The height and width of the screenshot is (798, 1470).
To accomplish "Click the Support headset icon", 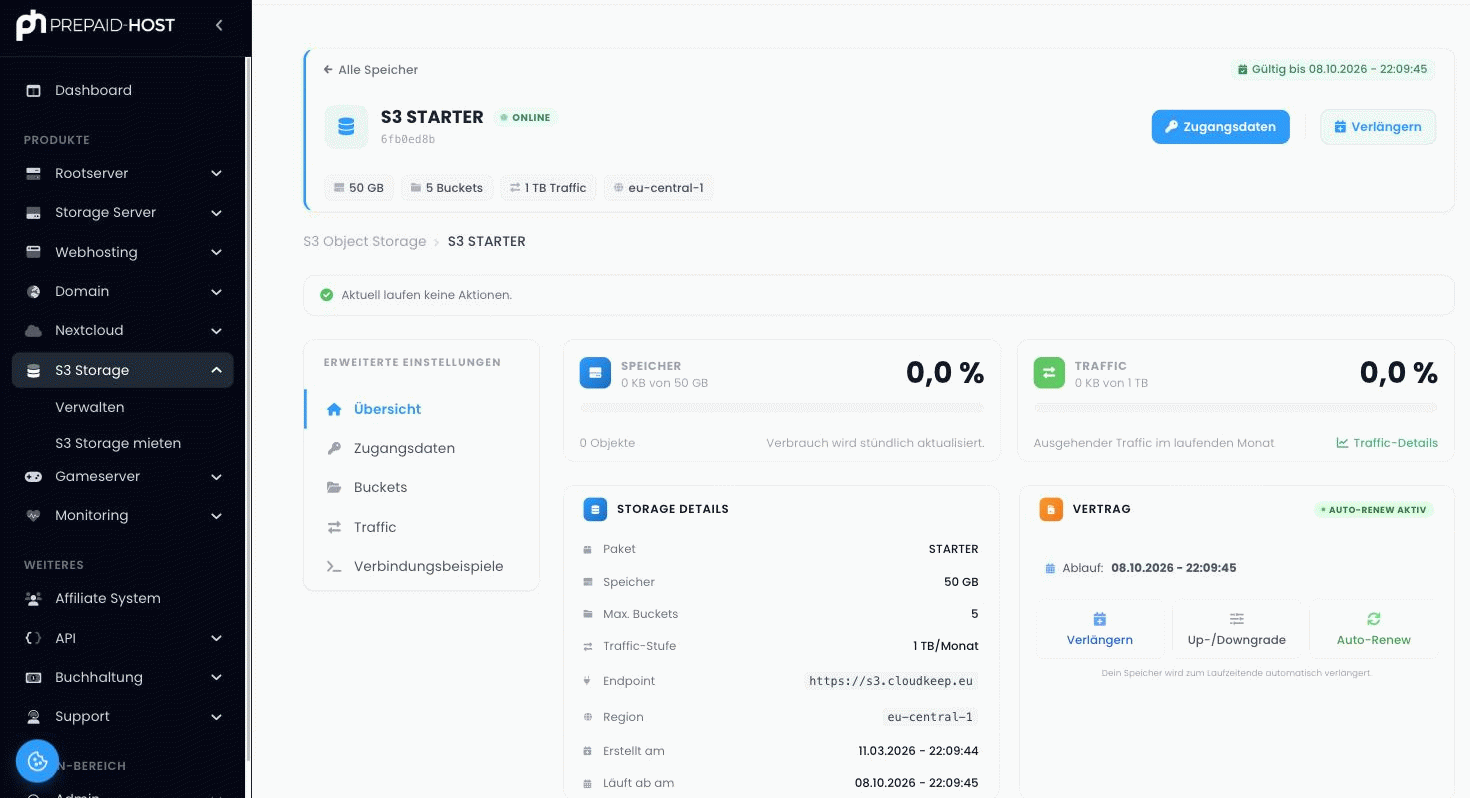I will (33, 716).
